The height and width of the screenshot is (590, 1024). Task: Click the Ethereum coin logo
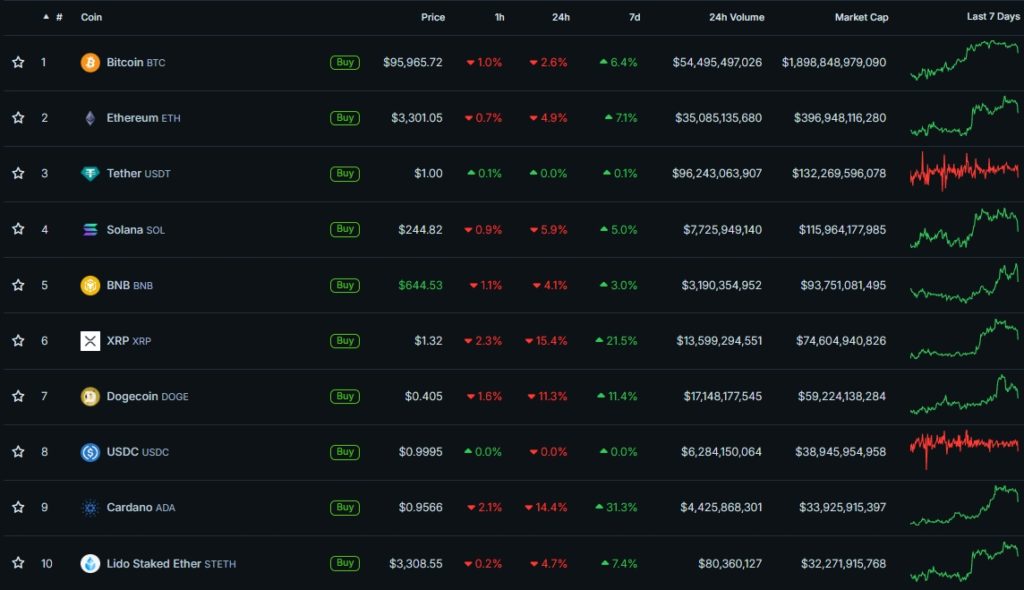[x=90, y=118]
